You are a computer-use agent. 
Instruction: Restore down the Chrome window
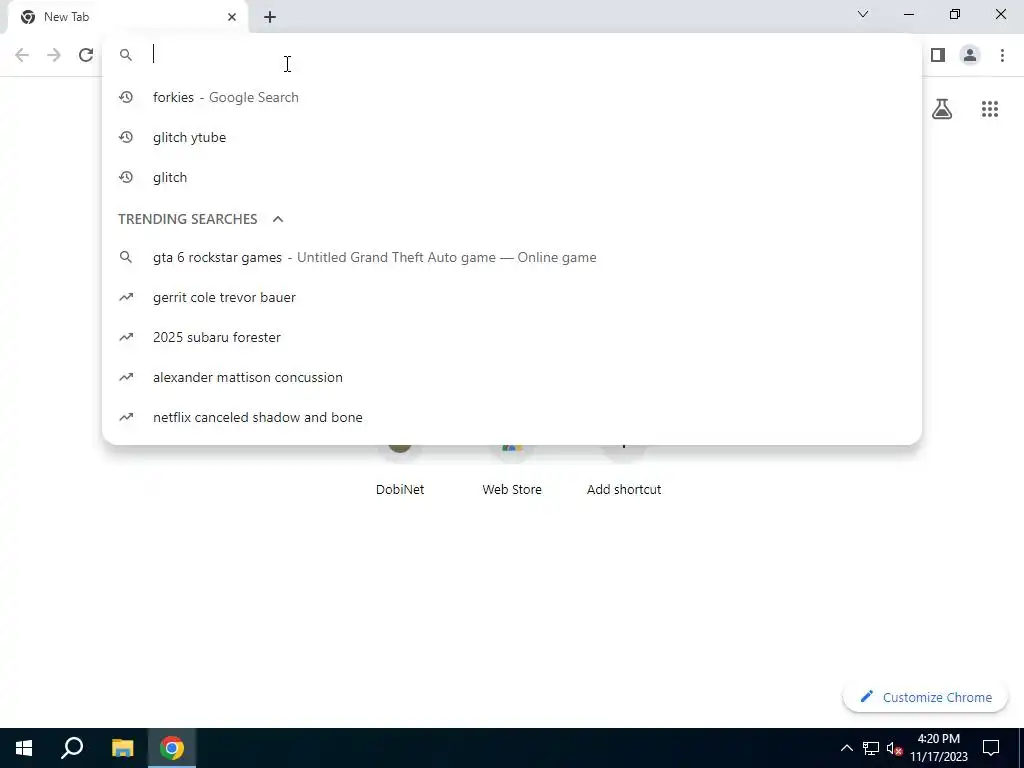pos(955,14)
